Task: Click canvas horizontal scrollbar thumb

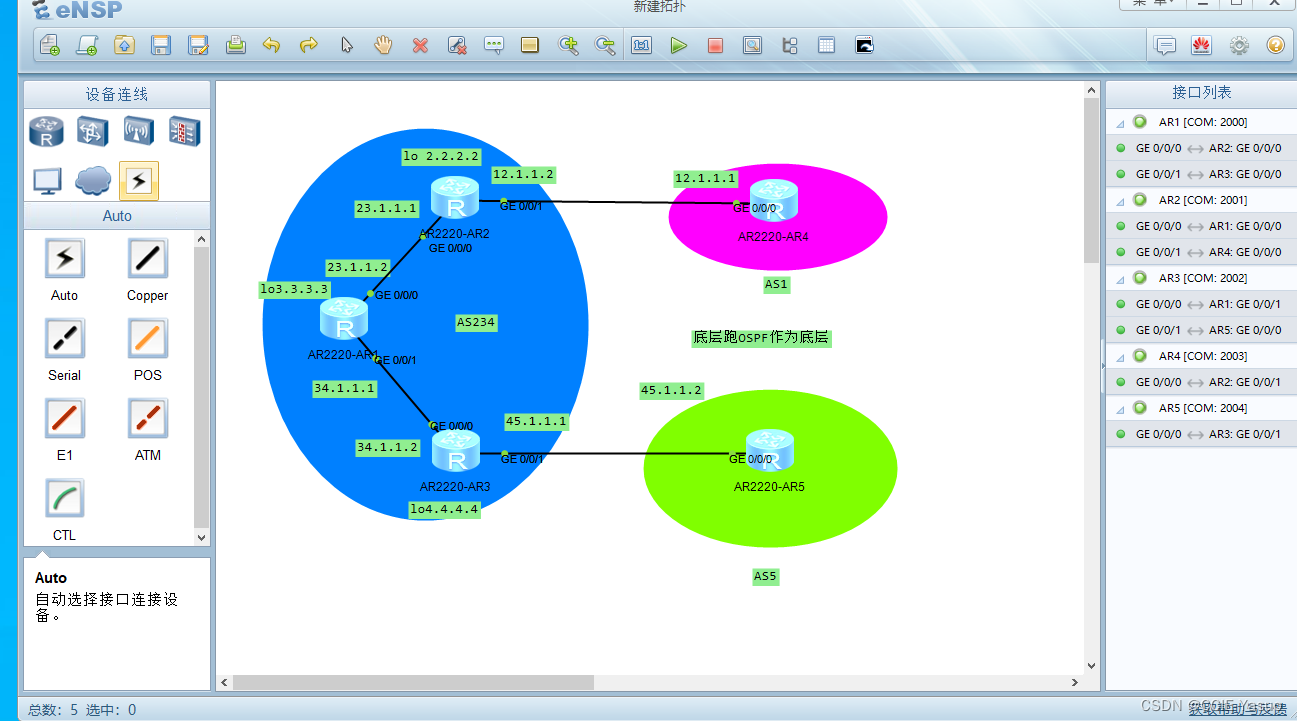Action: [x=413, y=682]
